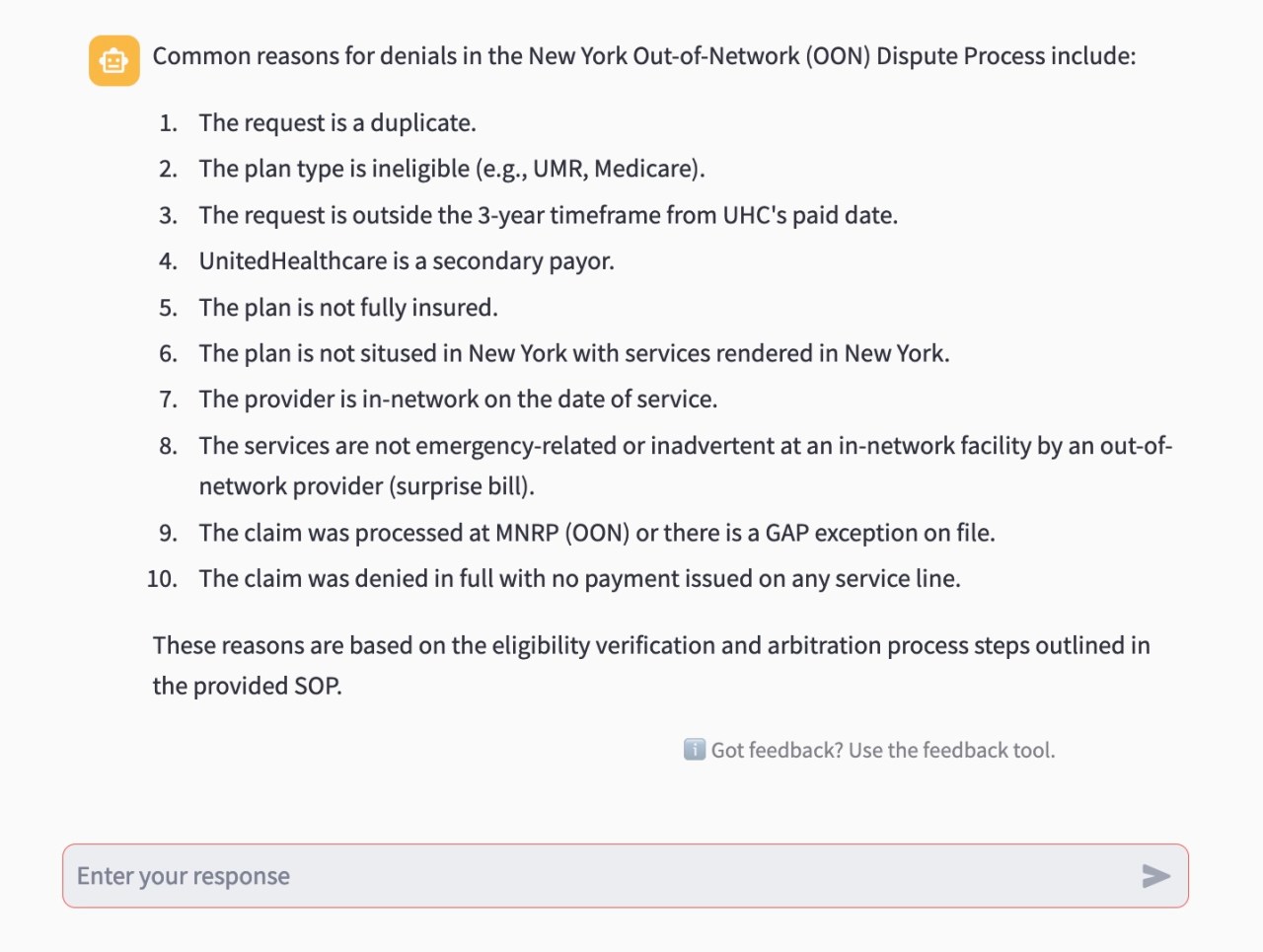The width and height of the screenshot is (1263, 952).
Task: Click the 3-year timeframe from UHC's paid date line
Action: coord(548,215)
